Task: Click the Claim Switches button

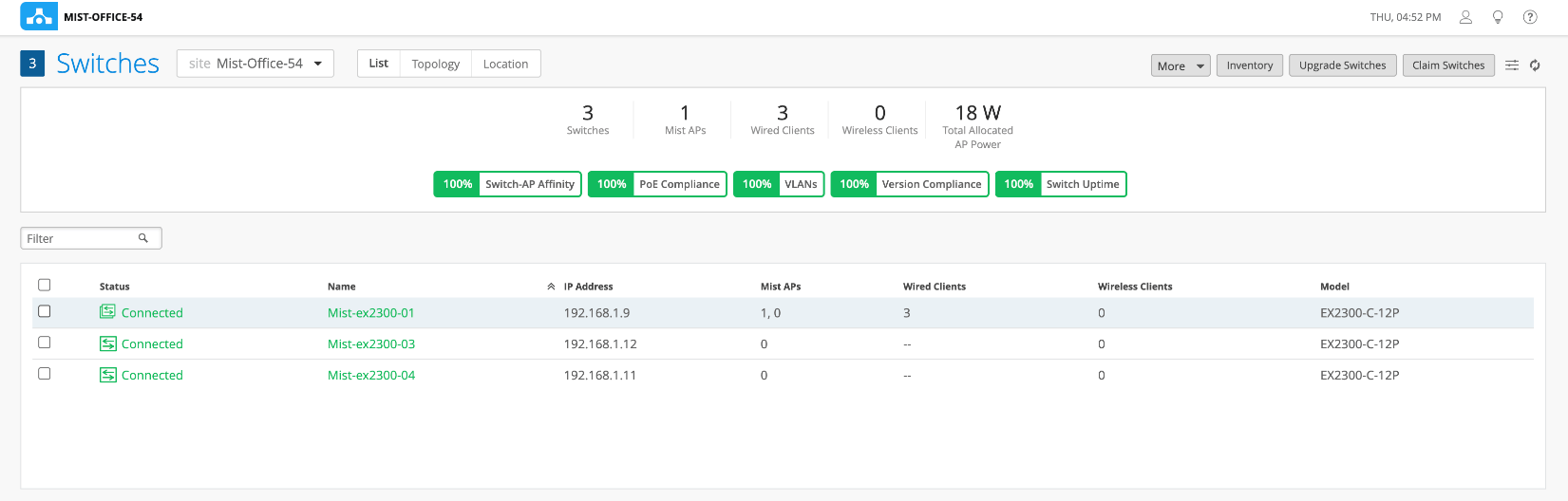Action: [1448, 65]
